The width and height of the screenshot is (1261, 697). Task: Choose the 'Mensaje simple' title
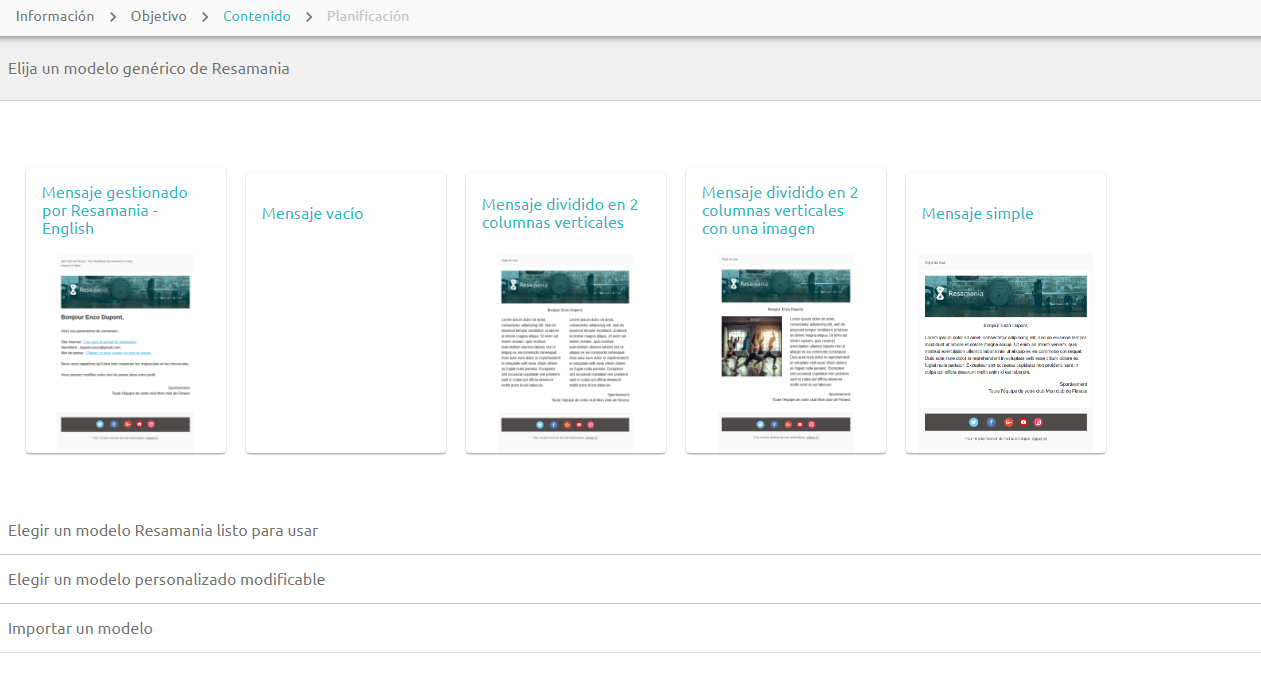pyautogui.click(x=978, y=213)
